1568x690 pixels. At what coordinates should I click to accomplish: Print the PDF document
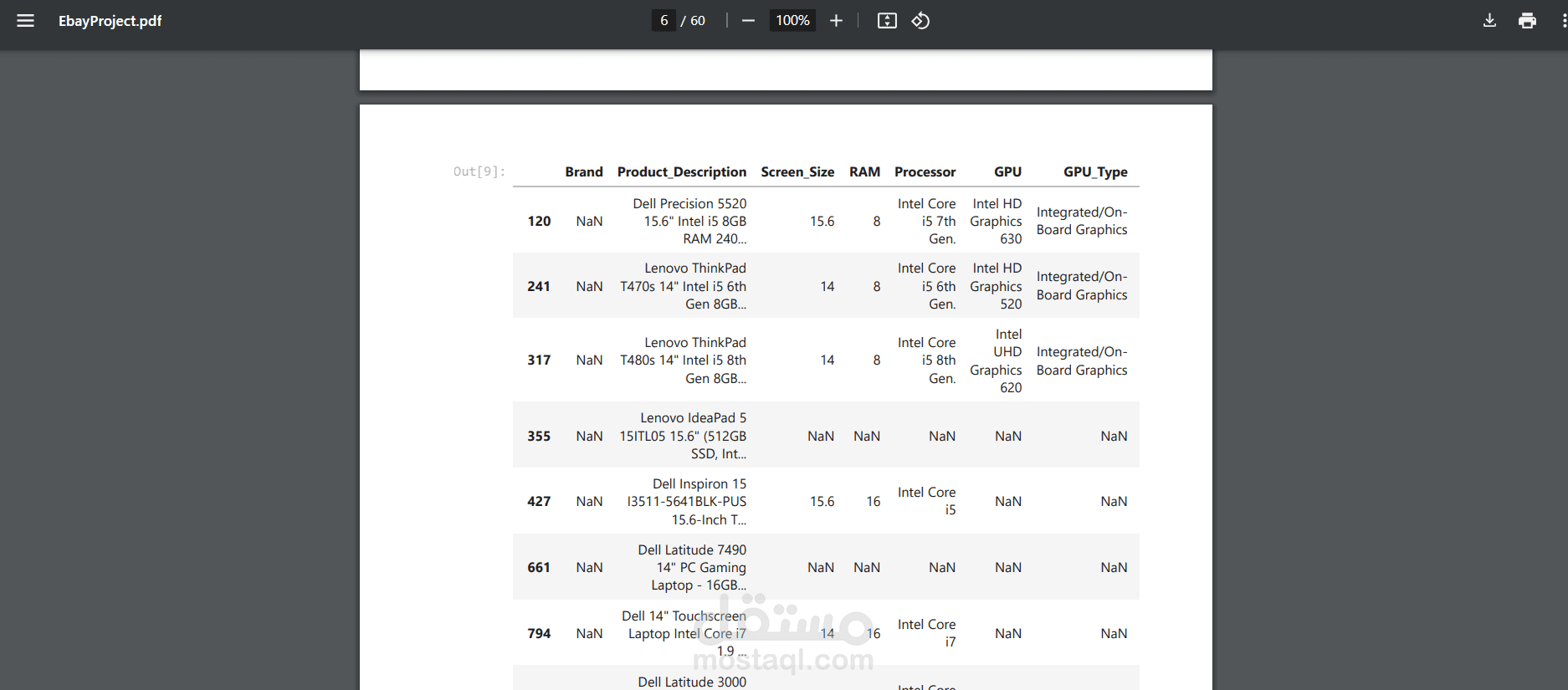(1527, 21)
